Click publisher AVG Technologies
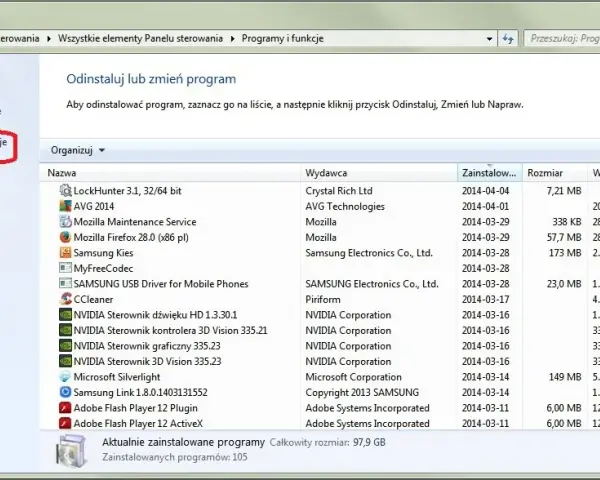600x480 pixels. 345,206
